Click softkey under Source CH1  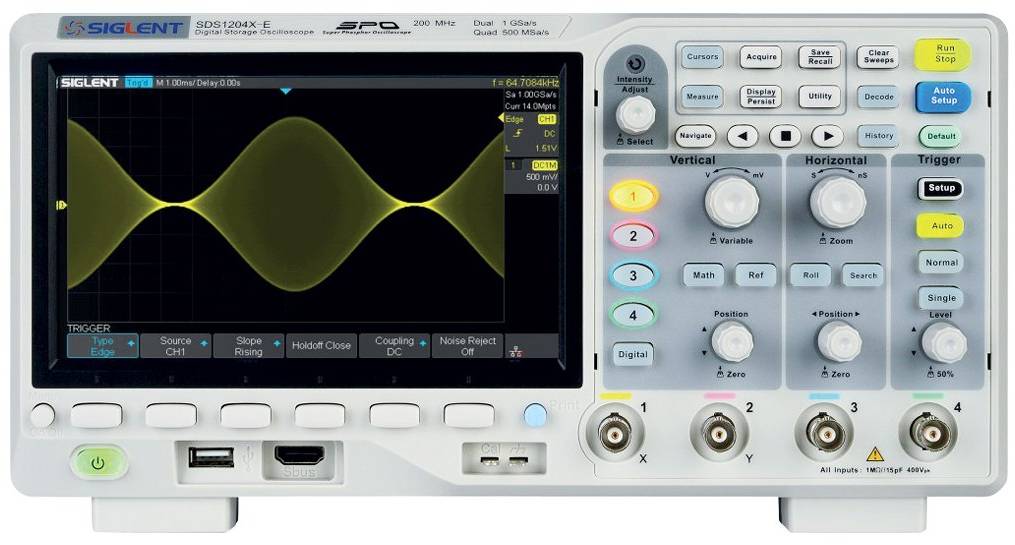tap(171, 416)
